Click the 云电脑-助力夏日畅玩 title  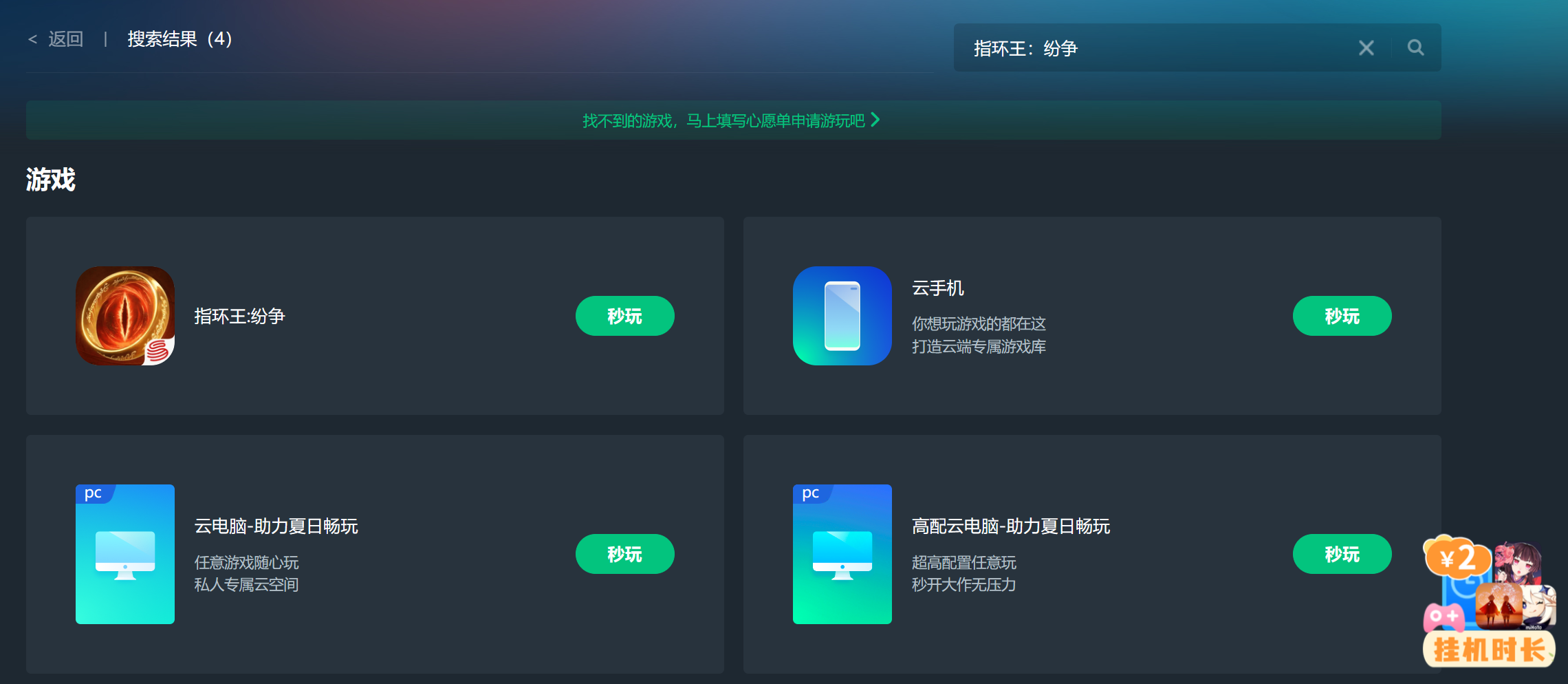276,526
